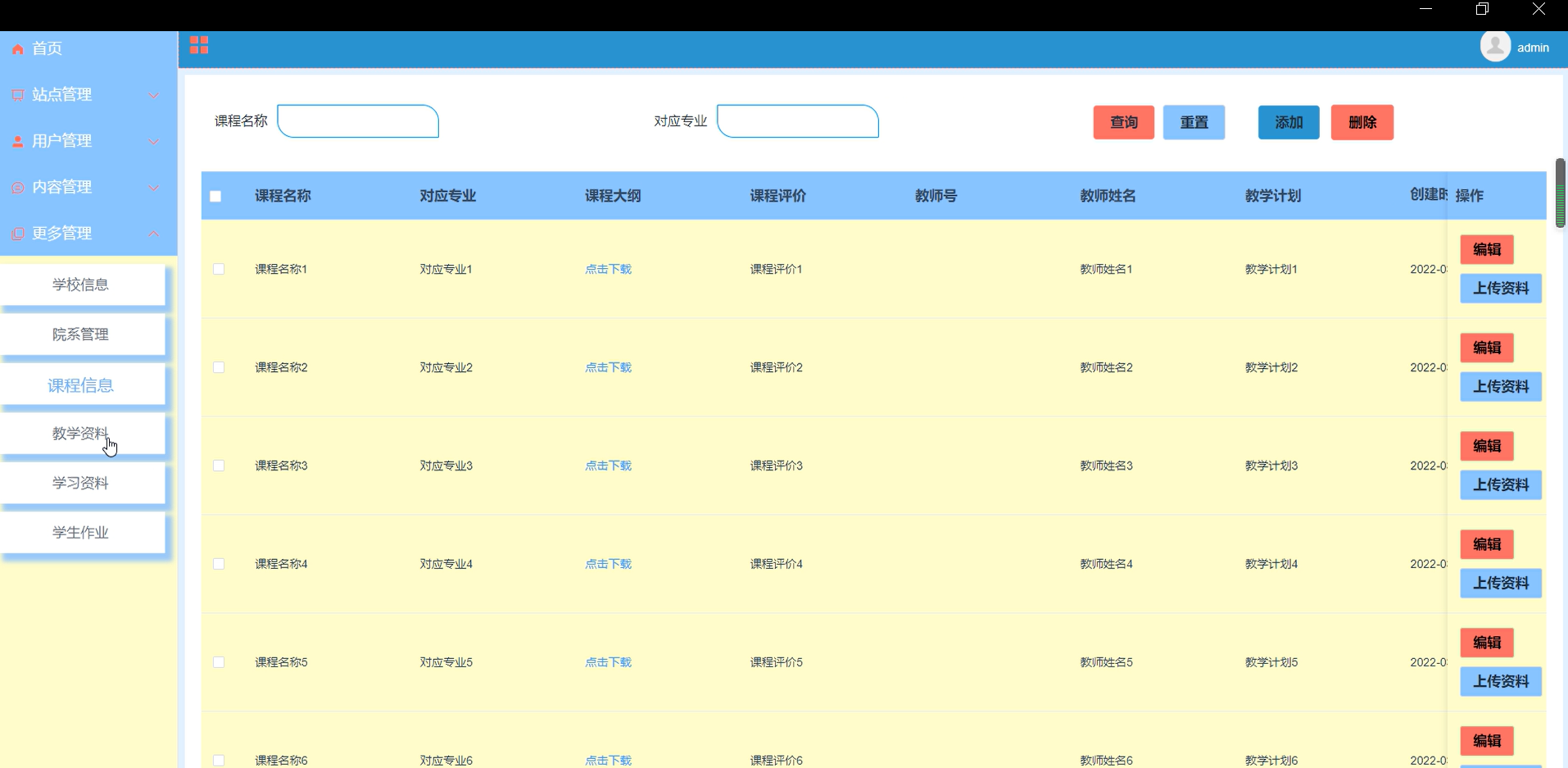Open the 教学资料 submenu item

82,434
